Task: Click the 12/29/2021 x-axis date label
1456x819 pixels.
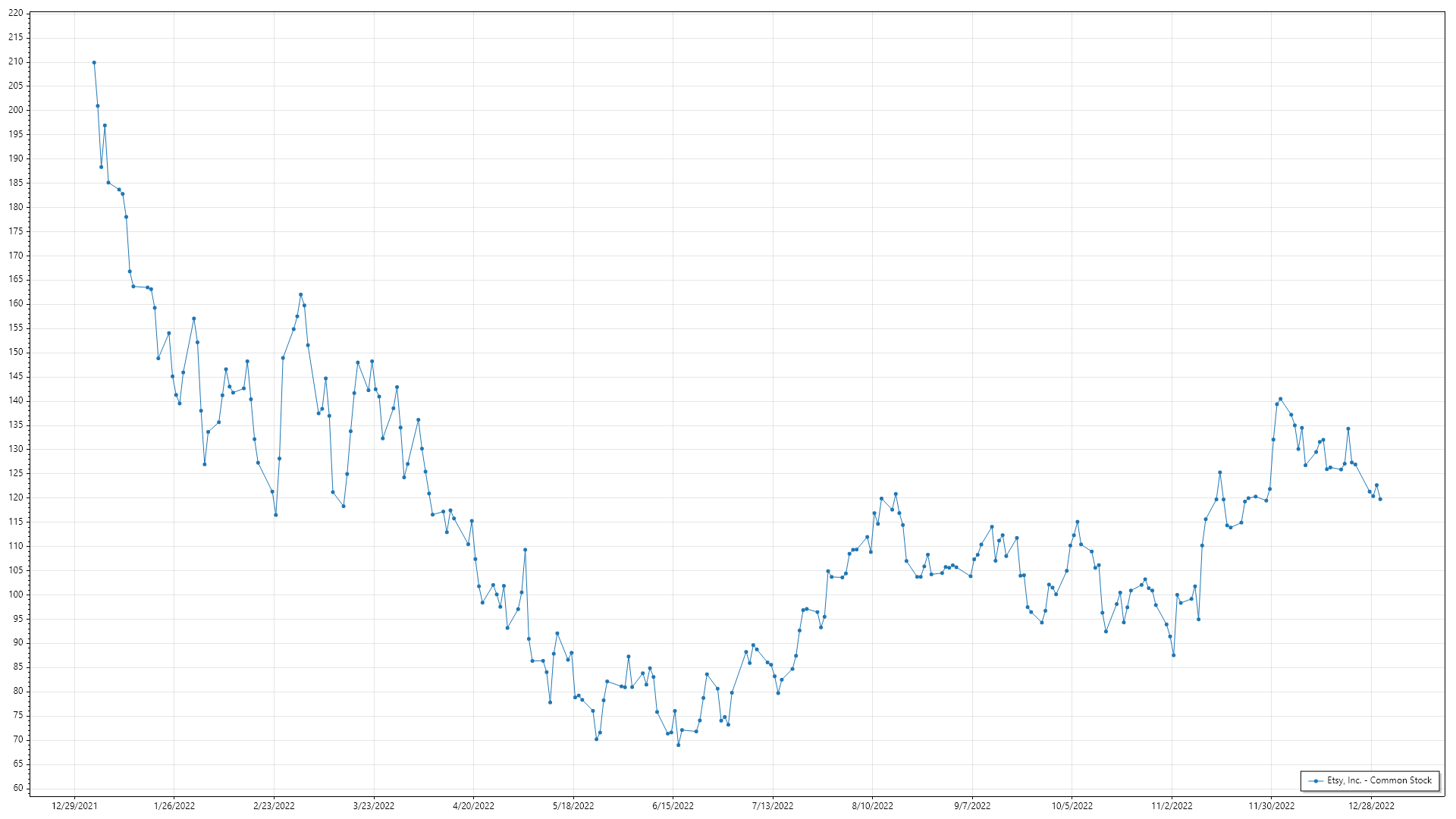Action: [x=74, y=805]
